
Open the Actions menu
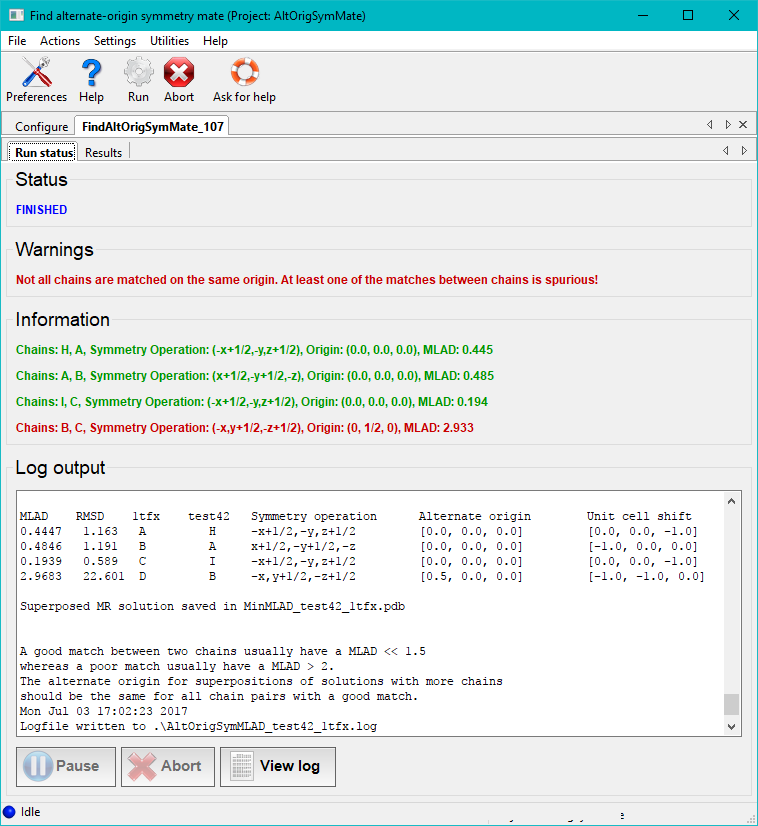coord(60,41)
